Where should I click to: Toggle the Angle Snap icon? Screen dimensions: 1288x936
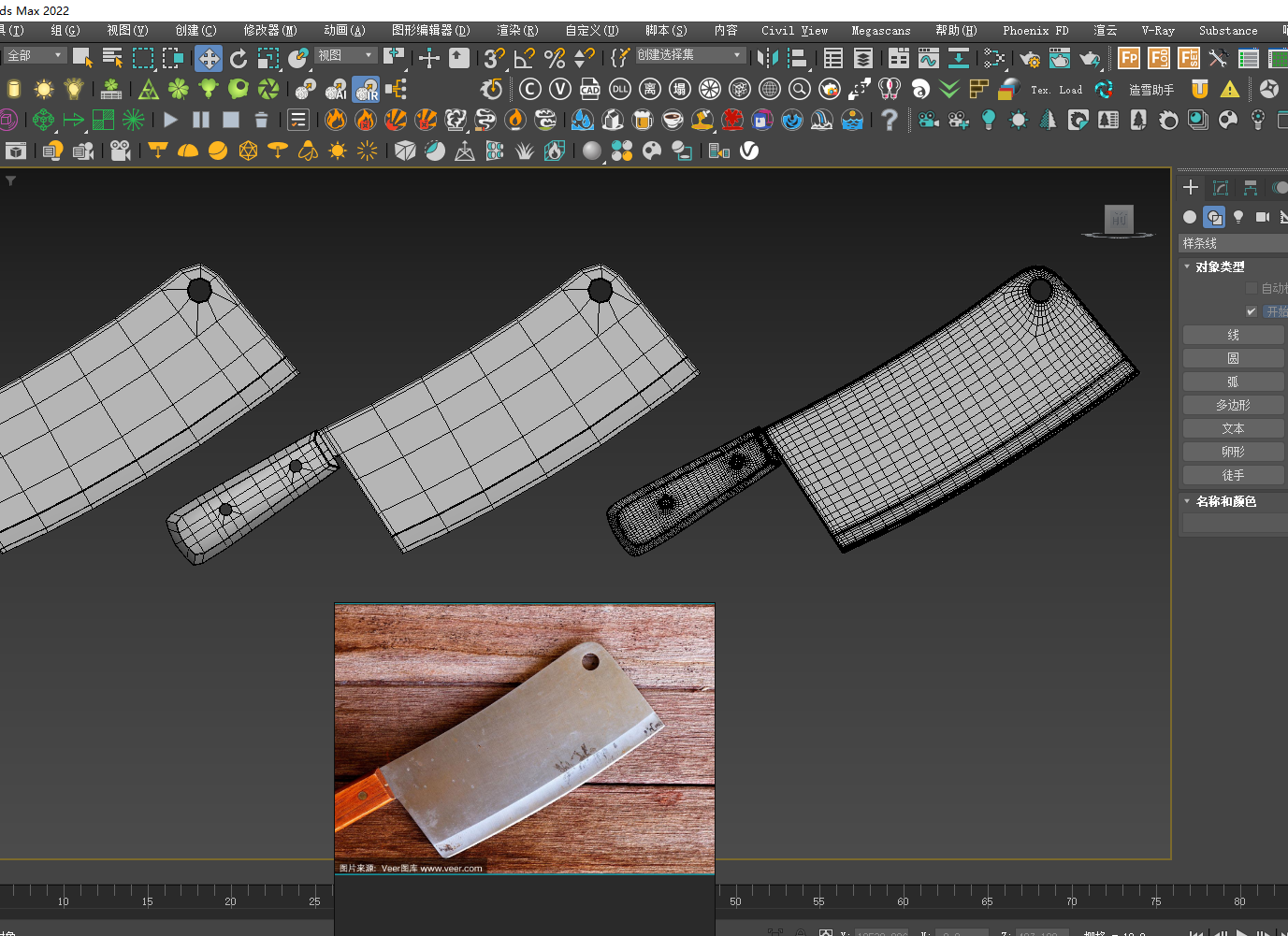click(525, 59)
